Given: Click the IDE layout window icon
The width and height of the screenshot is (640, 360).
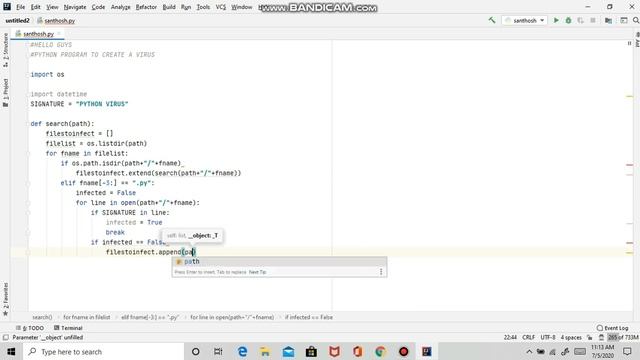Looking at the screenshot, I should tap(624, 20).
